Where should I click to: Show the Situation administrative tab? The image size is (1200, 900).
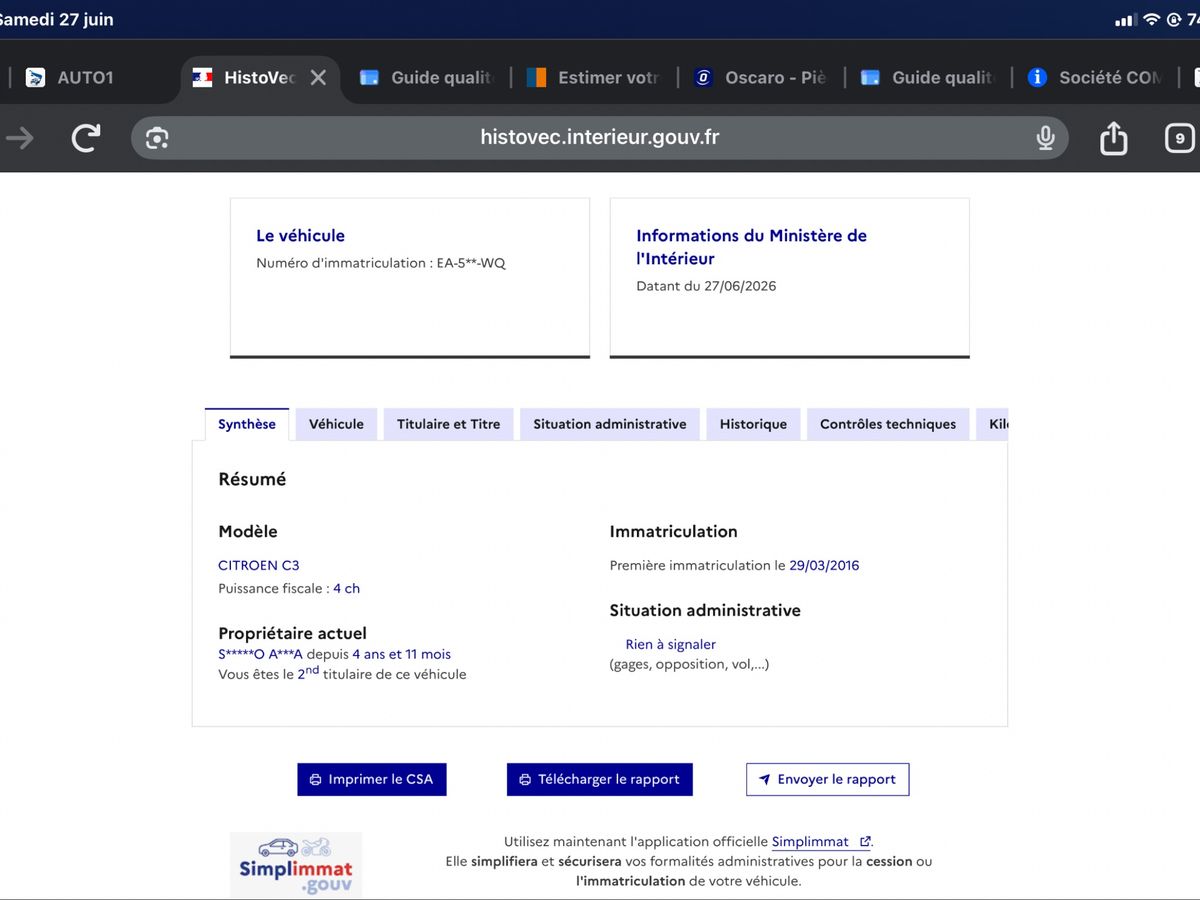pyautogui.click(x=610, y=424)
